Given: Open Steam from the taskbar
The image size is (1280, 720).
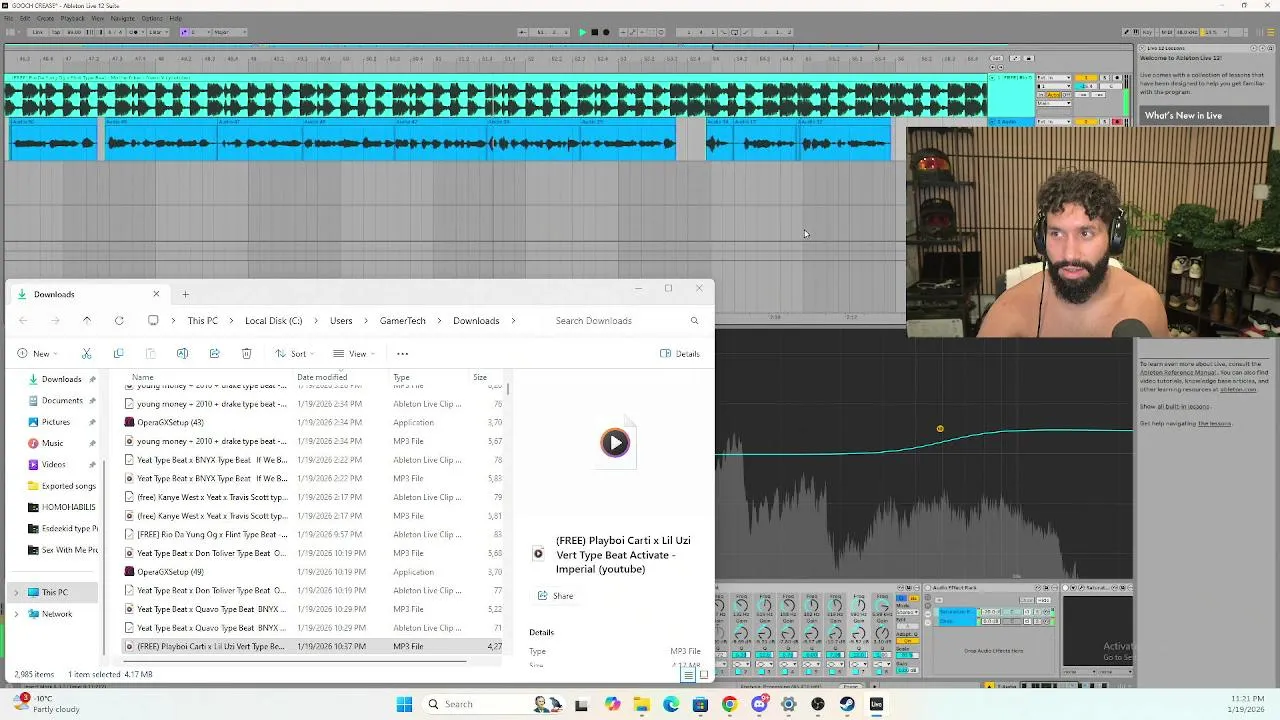Looking at the screenshot, I should (847, 704).
